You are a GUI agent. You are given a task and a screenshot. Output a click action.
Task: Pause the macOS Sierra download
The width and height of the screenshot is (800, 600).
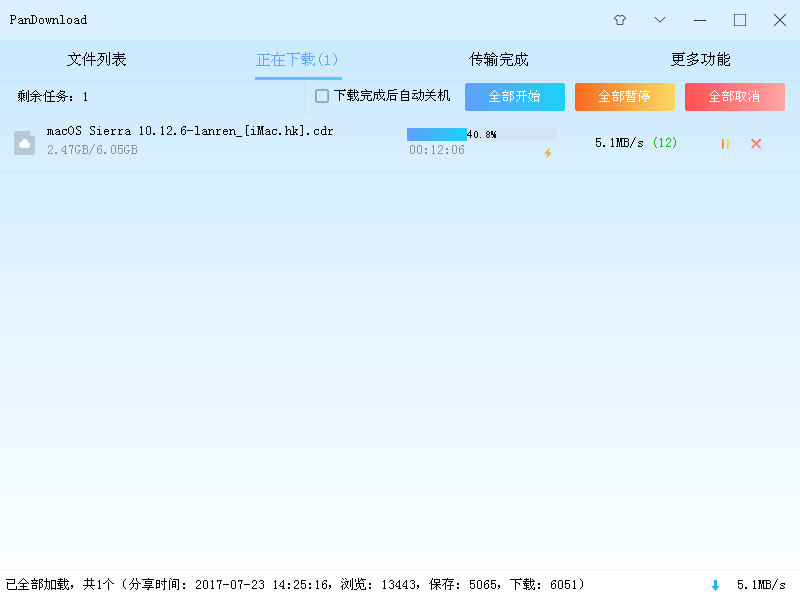coord(725,144)
